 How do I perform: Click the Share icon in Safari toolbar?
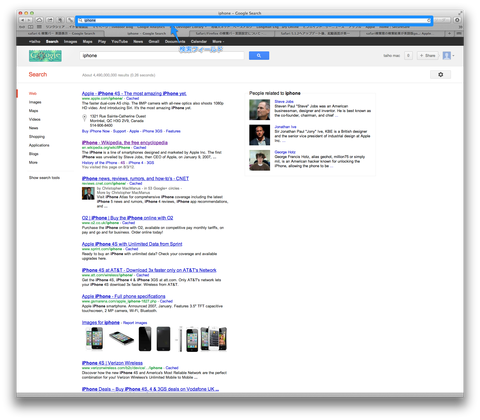50,20
